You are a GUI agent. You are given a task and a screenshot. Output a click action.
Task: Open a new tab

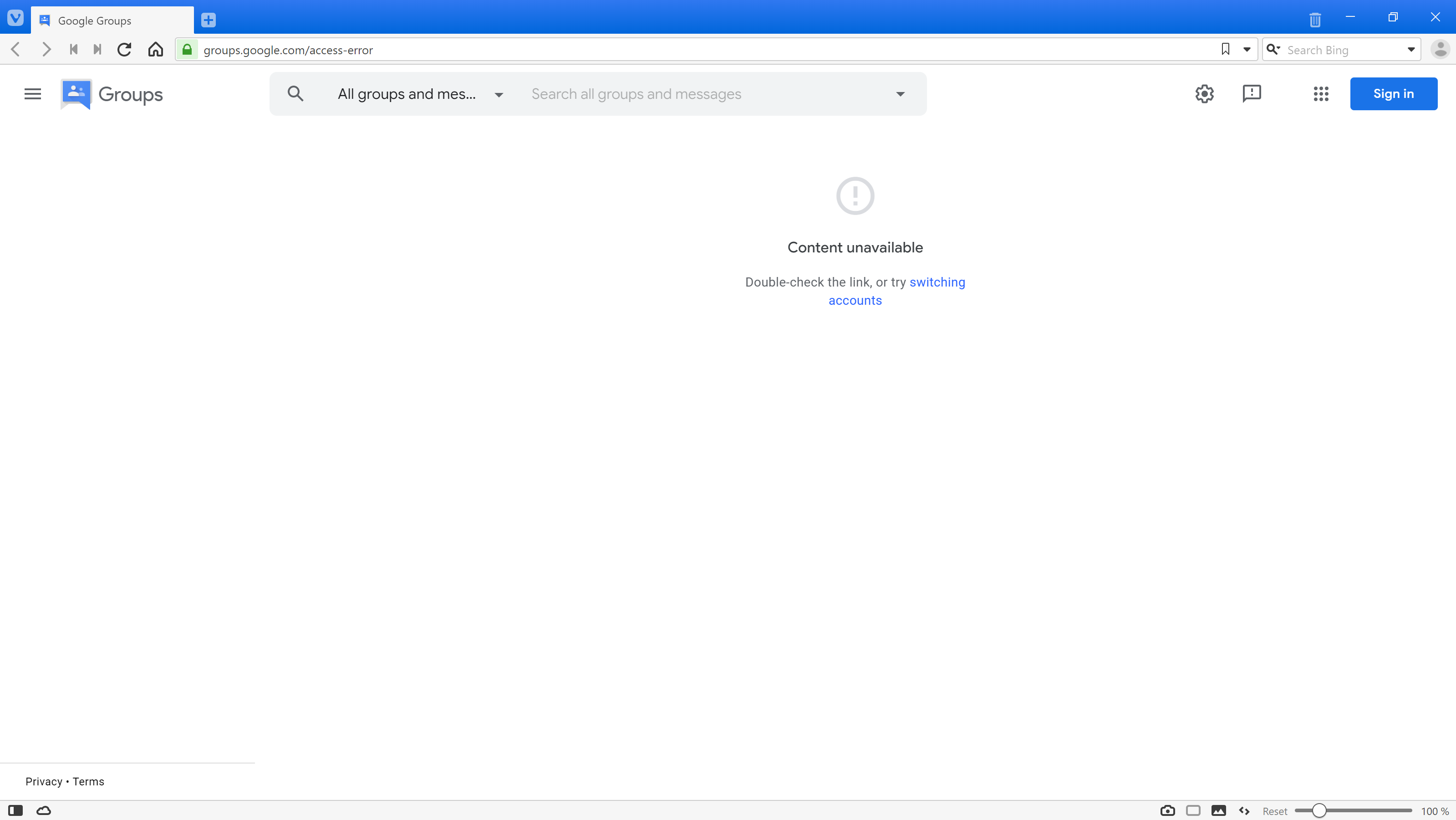point(208,20)
